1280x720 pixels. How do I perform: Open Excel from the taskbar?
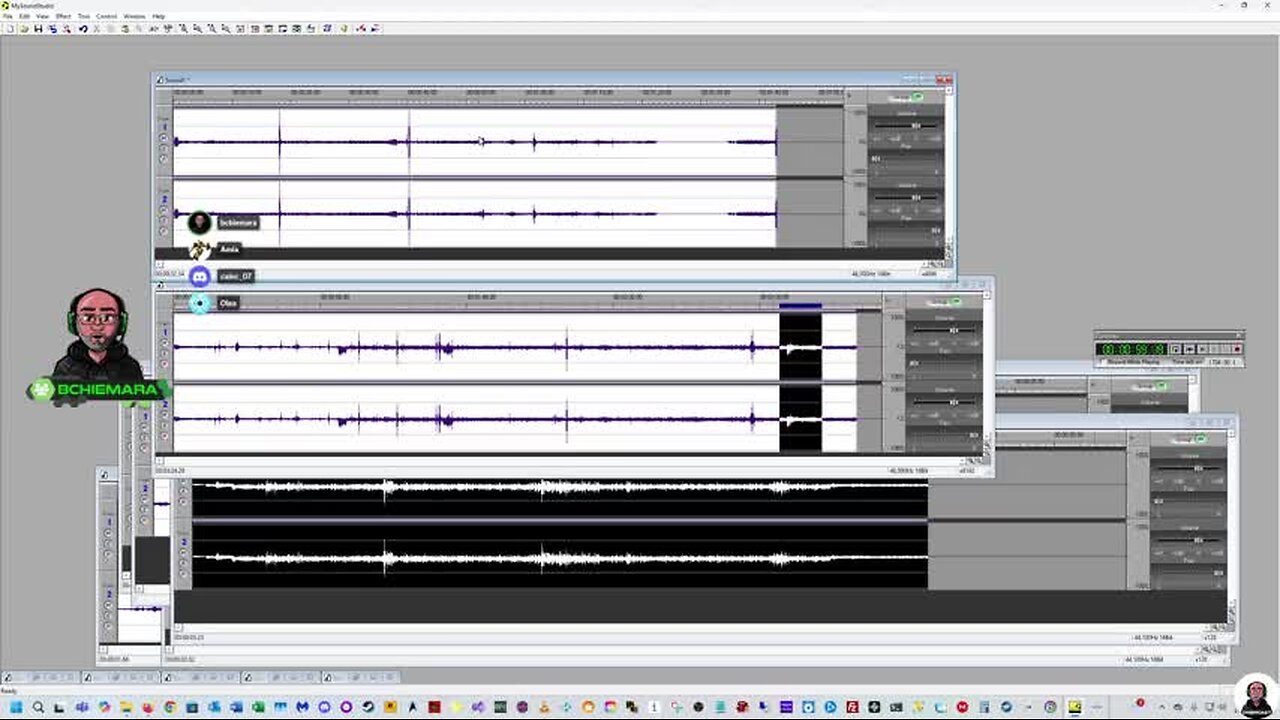point(258,708)
